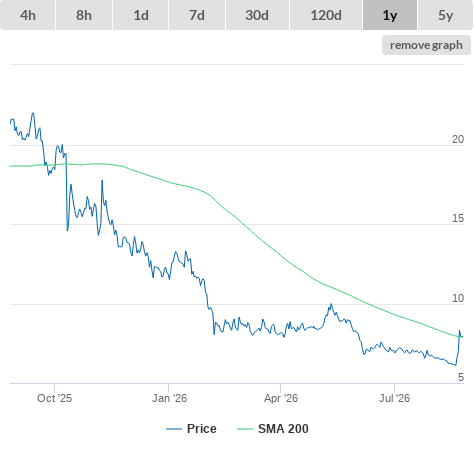Click the green SMA 200 legend marker

pos(245,429)
